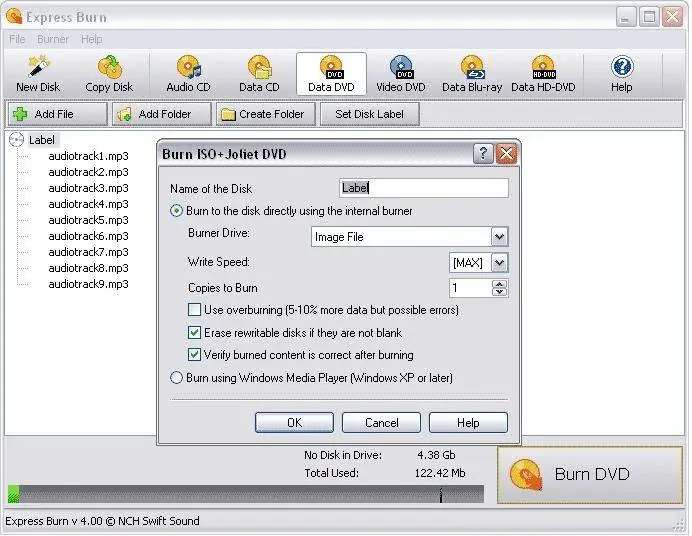692x536 pixels.
Task: Select audiotrack1.mp3 in the file tree
Action: [88, 156]
